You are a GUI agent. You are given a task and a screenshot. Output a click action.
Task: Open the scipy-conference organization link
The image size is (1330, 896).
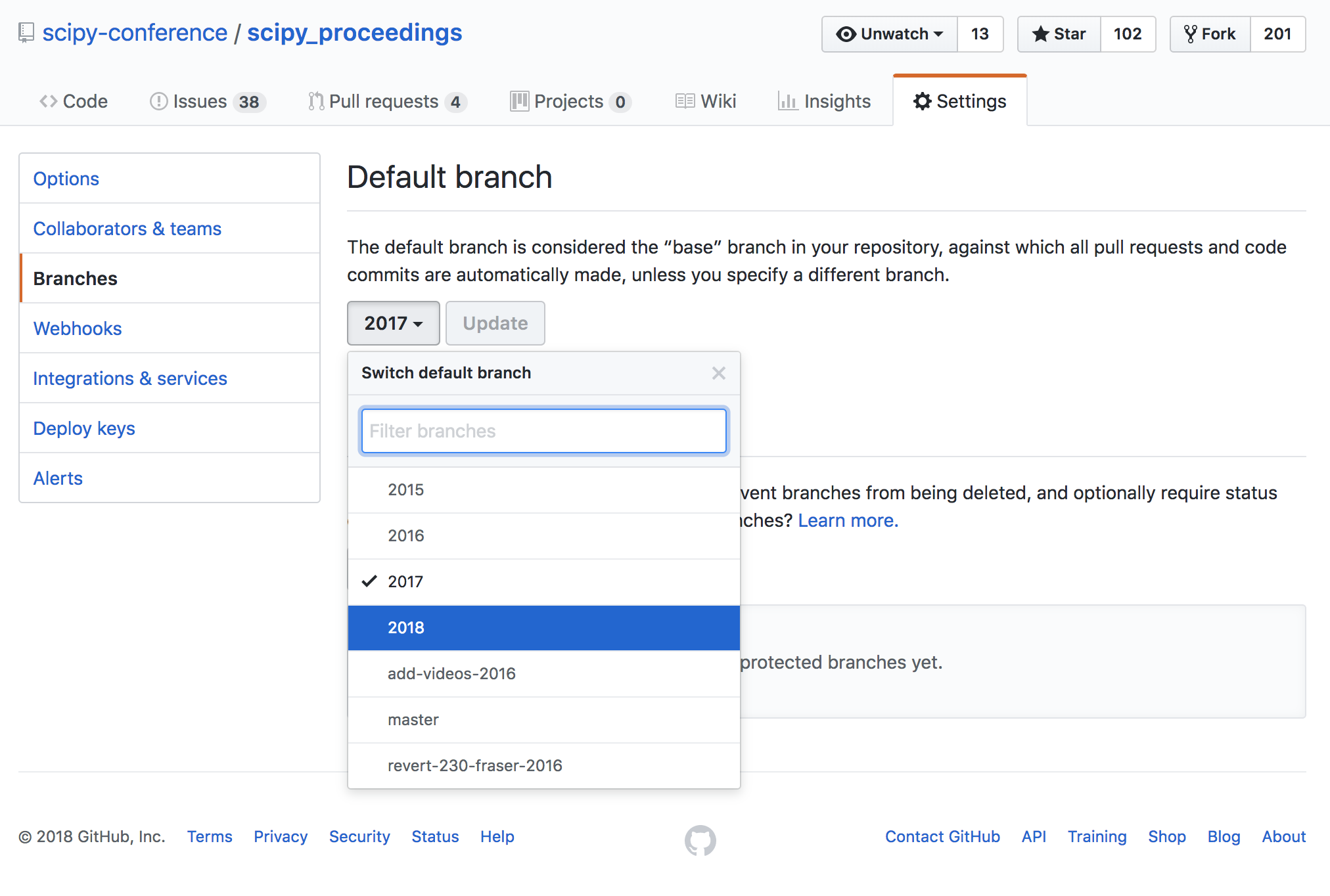coord(135,33)
